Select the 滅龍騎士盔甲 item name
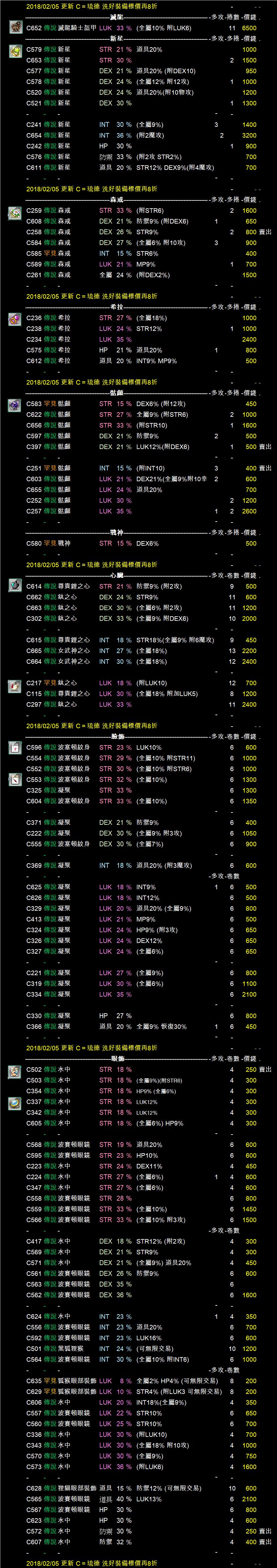Image resolution: width=277 pixels, height=1568 pixels. coord(77,28)
